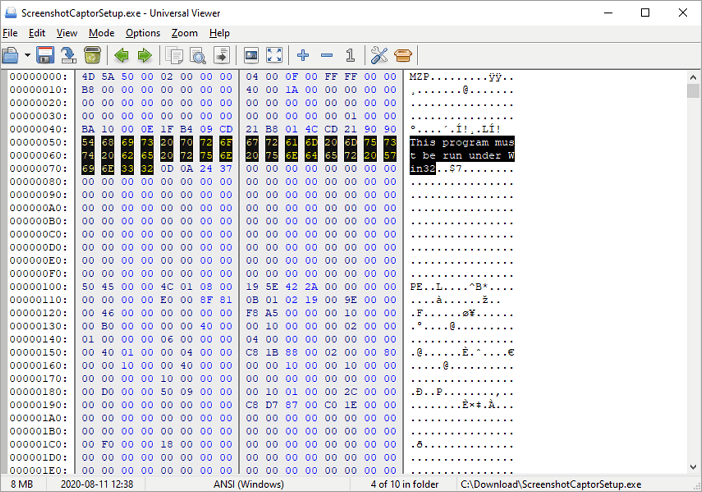The image size is (702, 492).
Task: Click the Save As floppy disk icon
Action: point(45,55)
